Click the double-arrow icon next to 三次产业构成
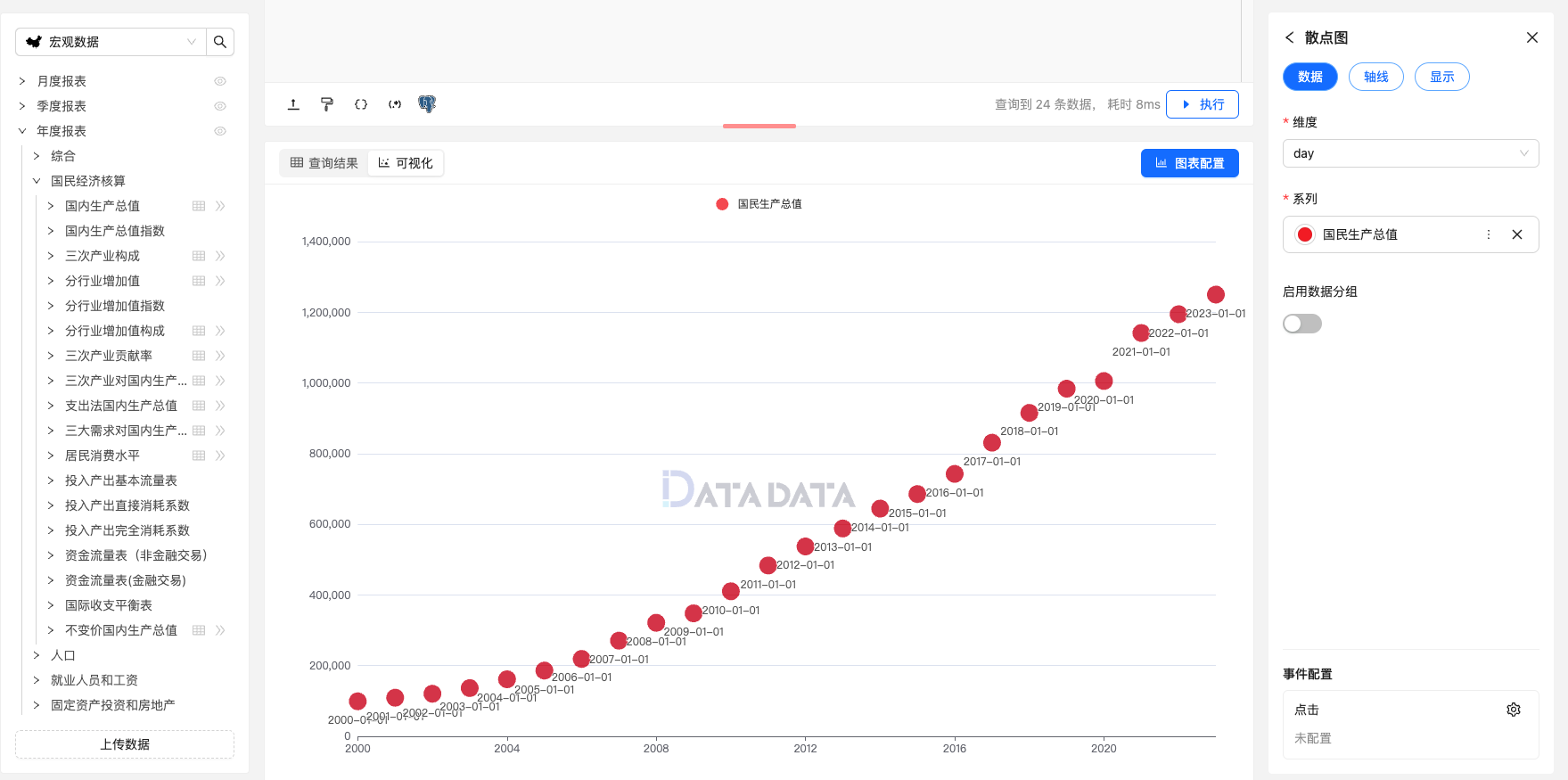The height and width of the screenshot is (780, 1568). 220,256
